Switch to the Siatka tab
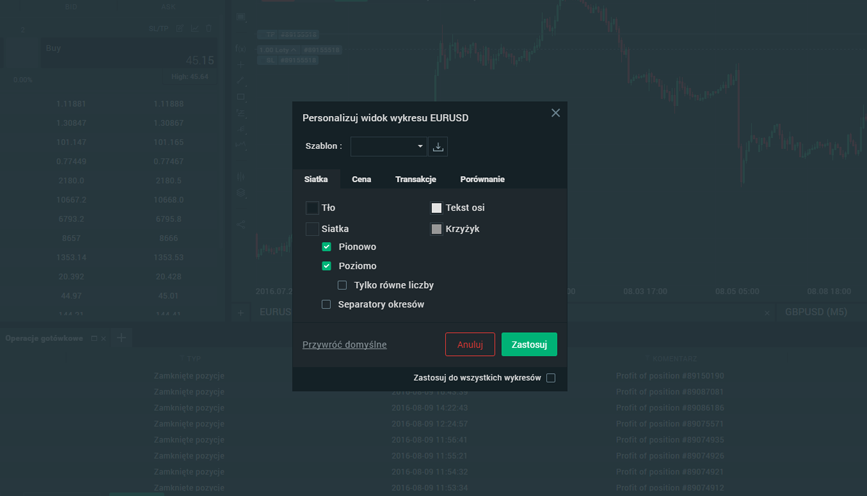 [316, 179]
